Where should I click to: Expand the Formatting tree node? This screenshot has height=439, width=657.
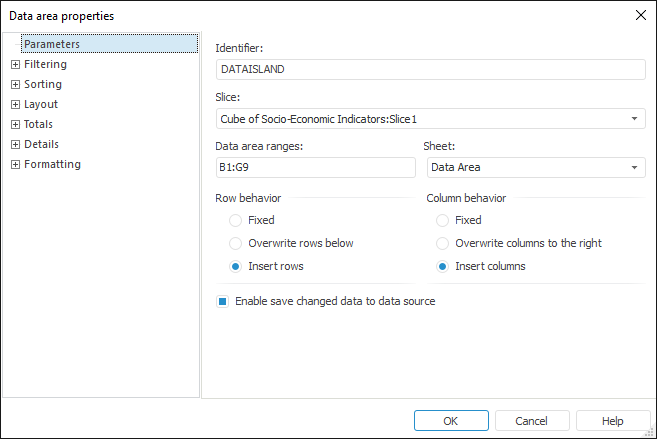click(x=15, y=165)
